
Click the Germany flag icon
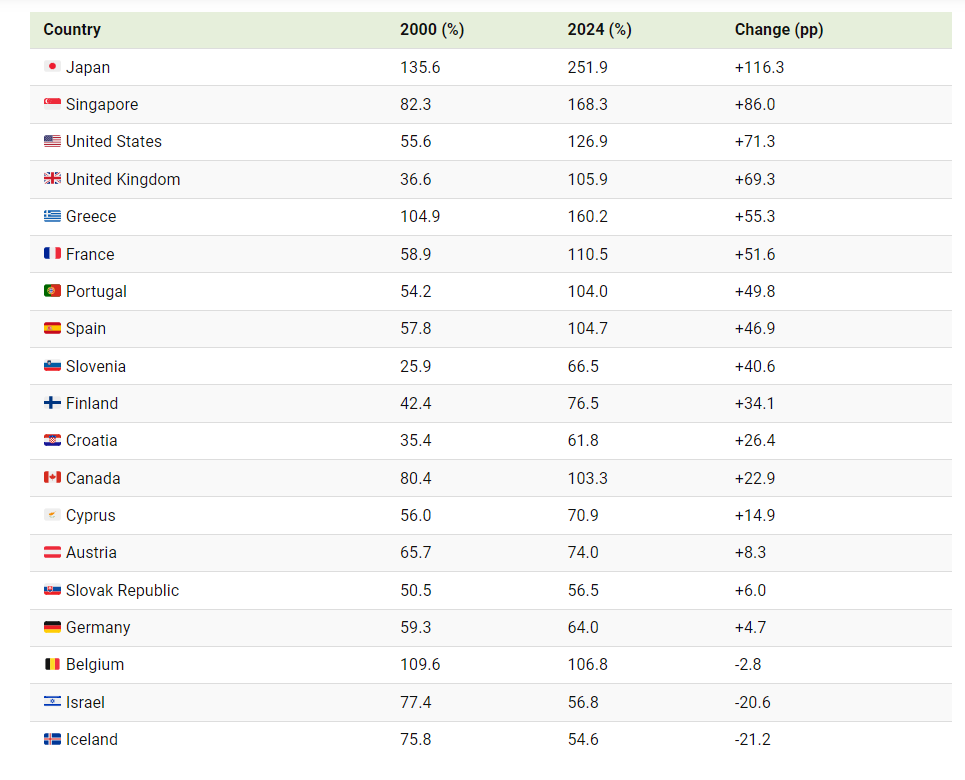pos(52,628)
